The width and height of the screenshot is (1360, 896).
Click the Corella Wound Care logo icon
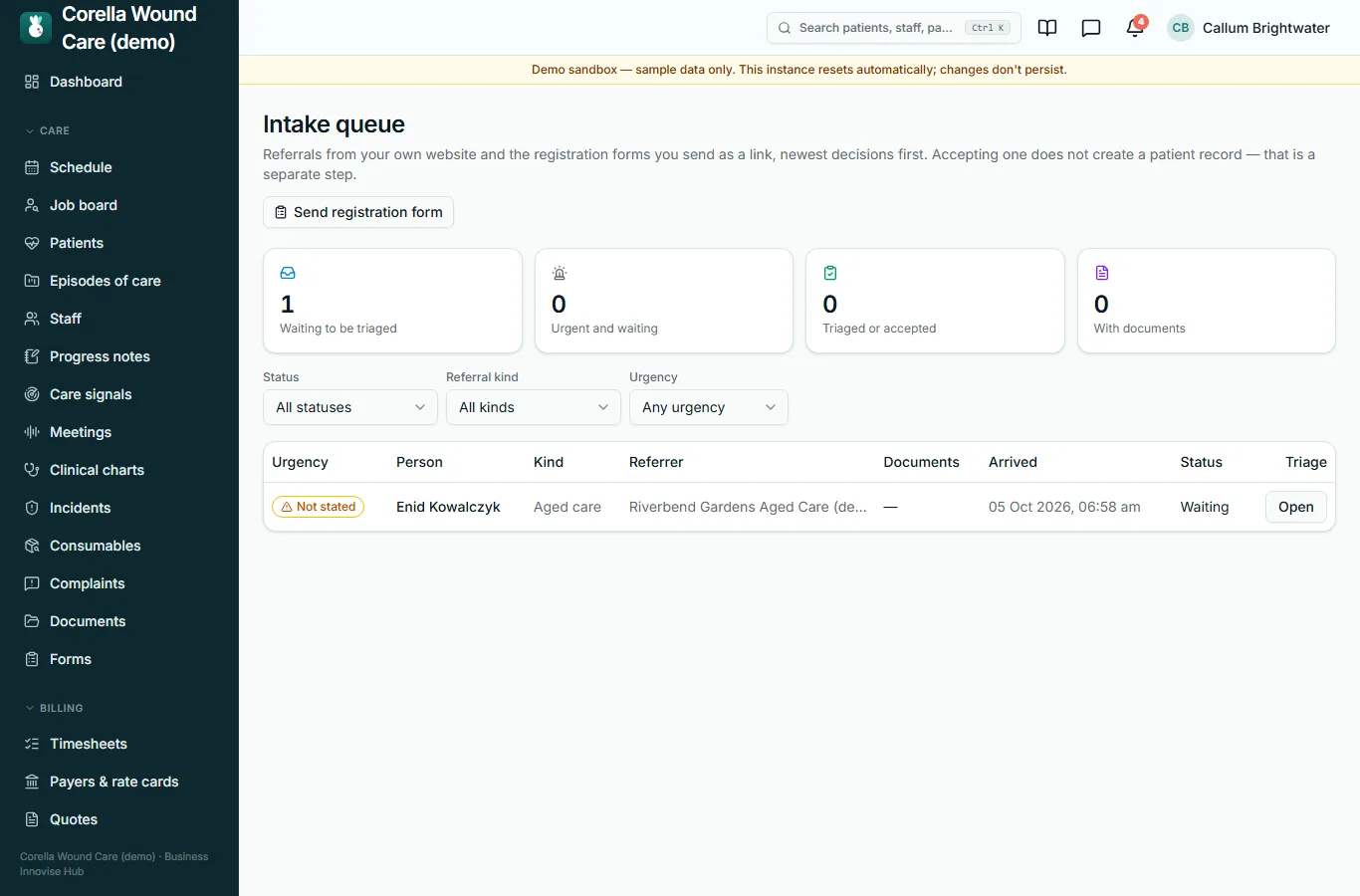point(36,28)
